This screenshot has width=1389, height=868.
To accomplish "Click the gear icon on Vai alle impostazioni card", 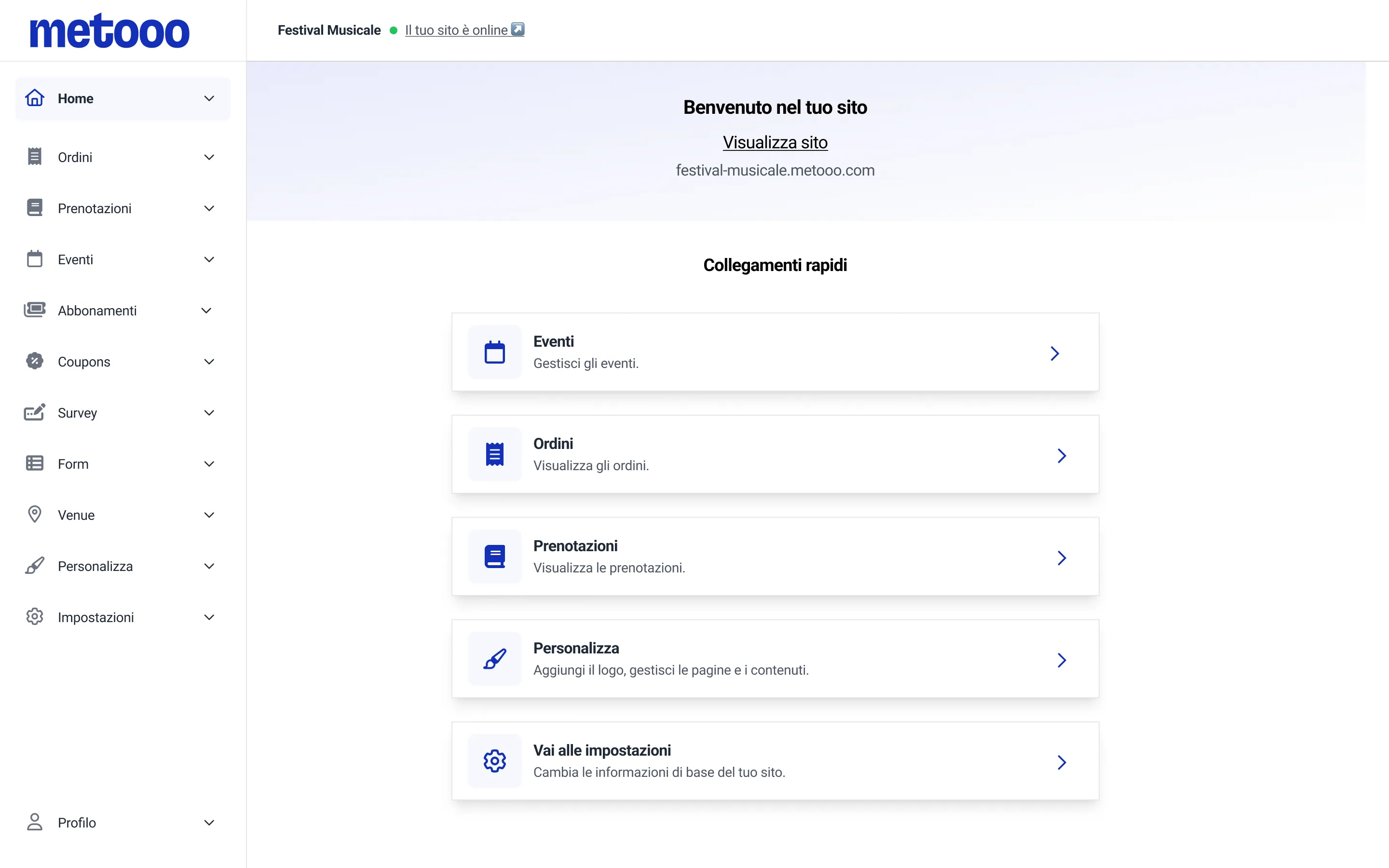I will (495, 761).
